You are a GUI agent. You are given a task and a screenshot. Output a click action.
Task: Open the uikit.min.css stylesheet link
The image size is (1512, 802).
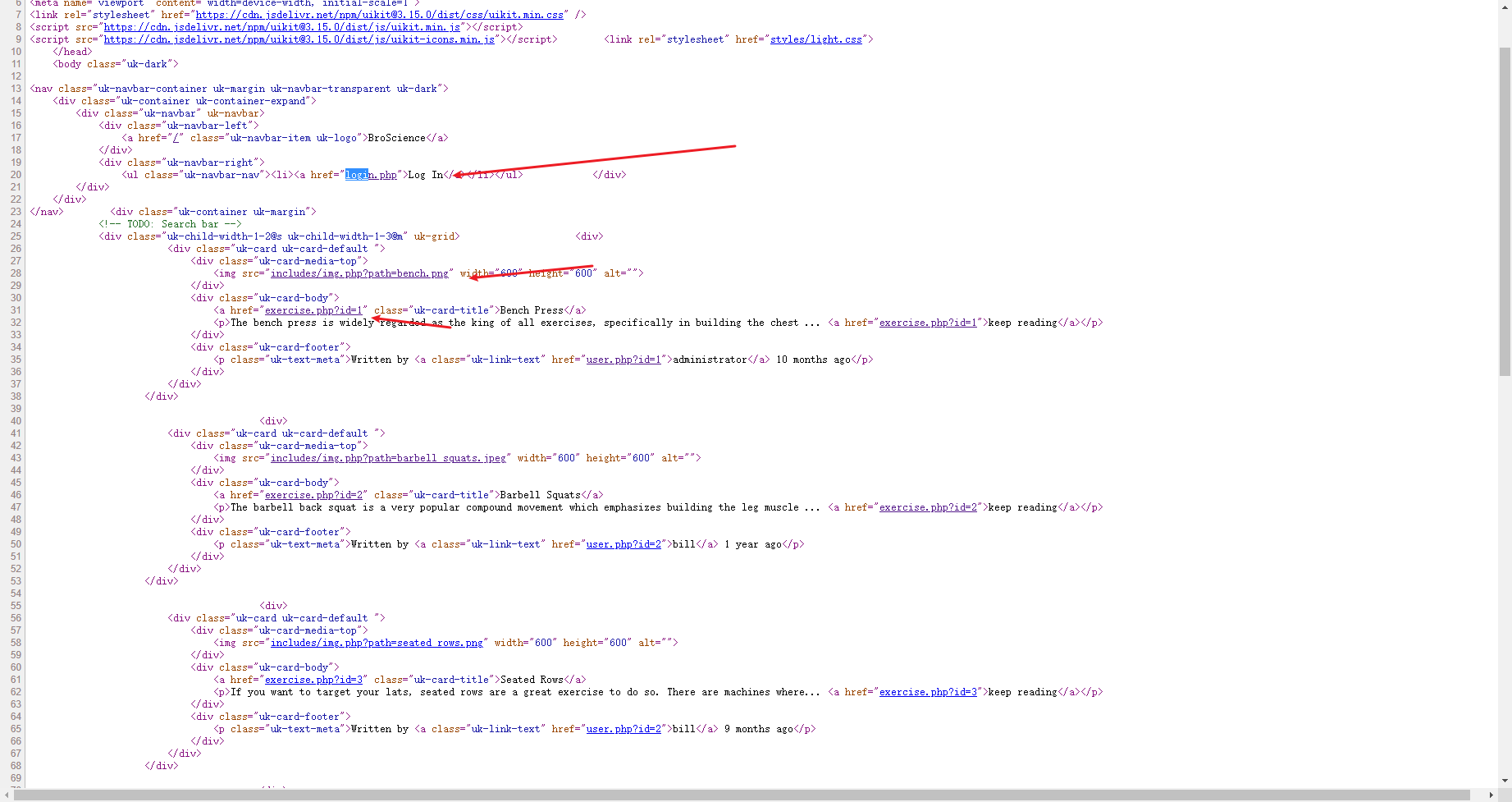pyautogui.click(x=380, y=15)
